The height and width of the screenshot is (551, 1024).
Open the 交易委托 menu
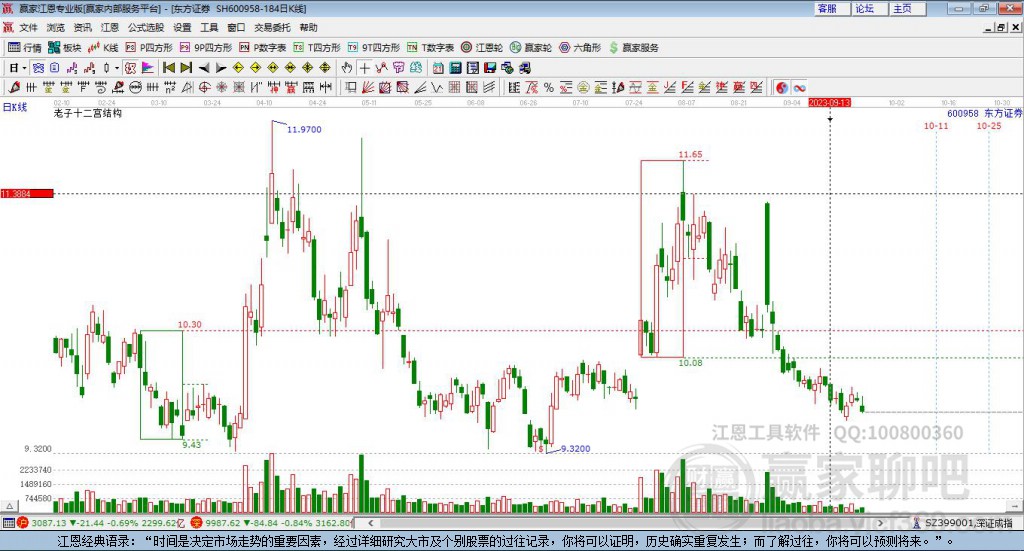(272, 27)
